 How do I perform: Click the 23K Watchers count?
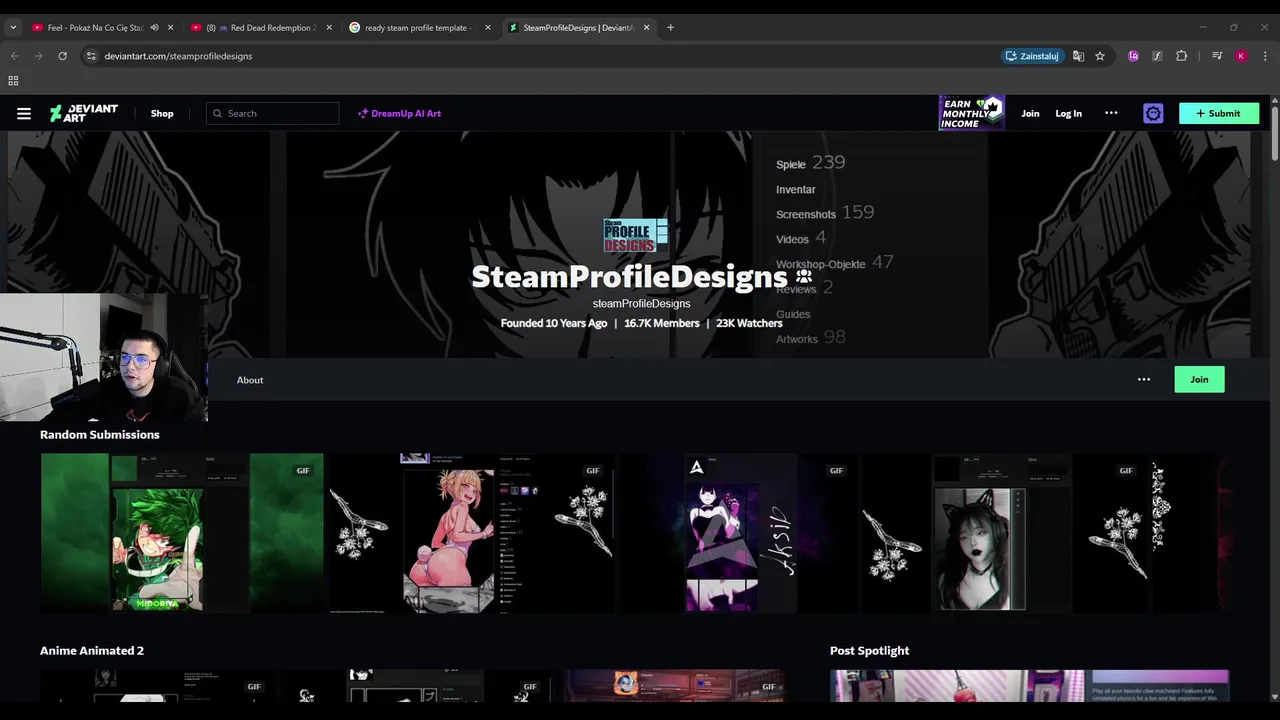click(x=749, y=323)
